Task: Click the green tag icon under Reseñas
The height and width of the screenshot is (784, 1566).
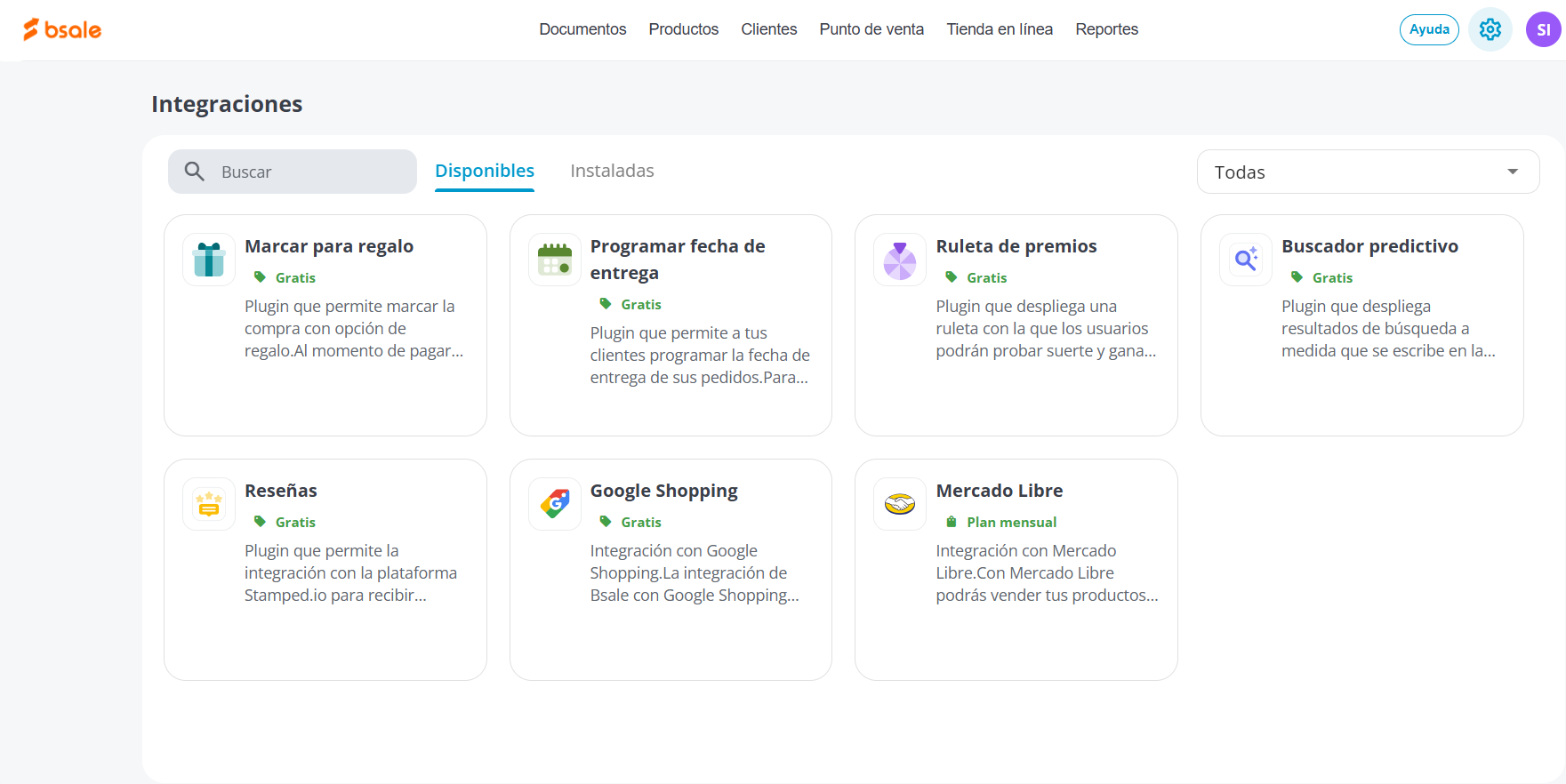Action: (260, 522)
